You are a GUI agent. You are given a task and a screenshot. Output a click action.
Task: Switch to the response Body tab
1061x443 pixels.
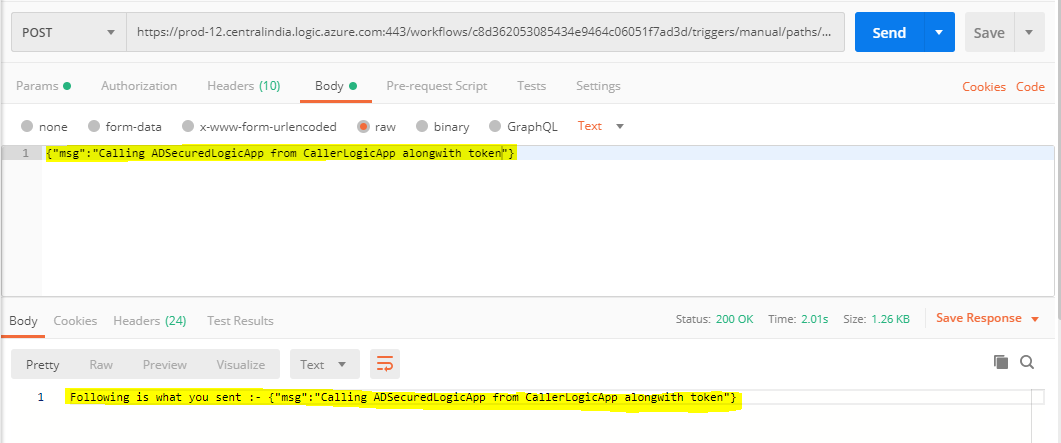(x=23, y=321)
